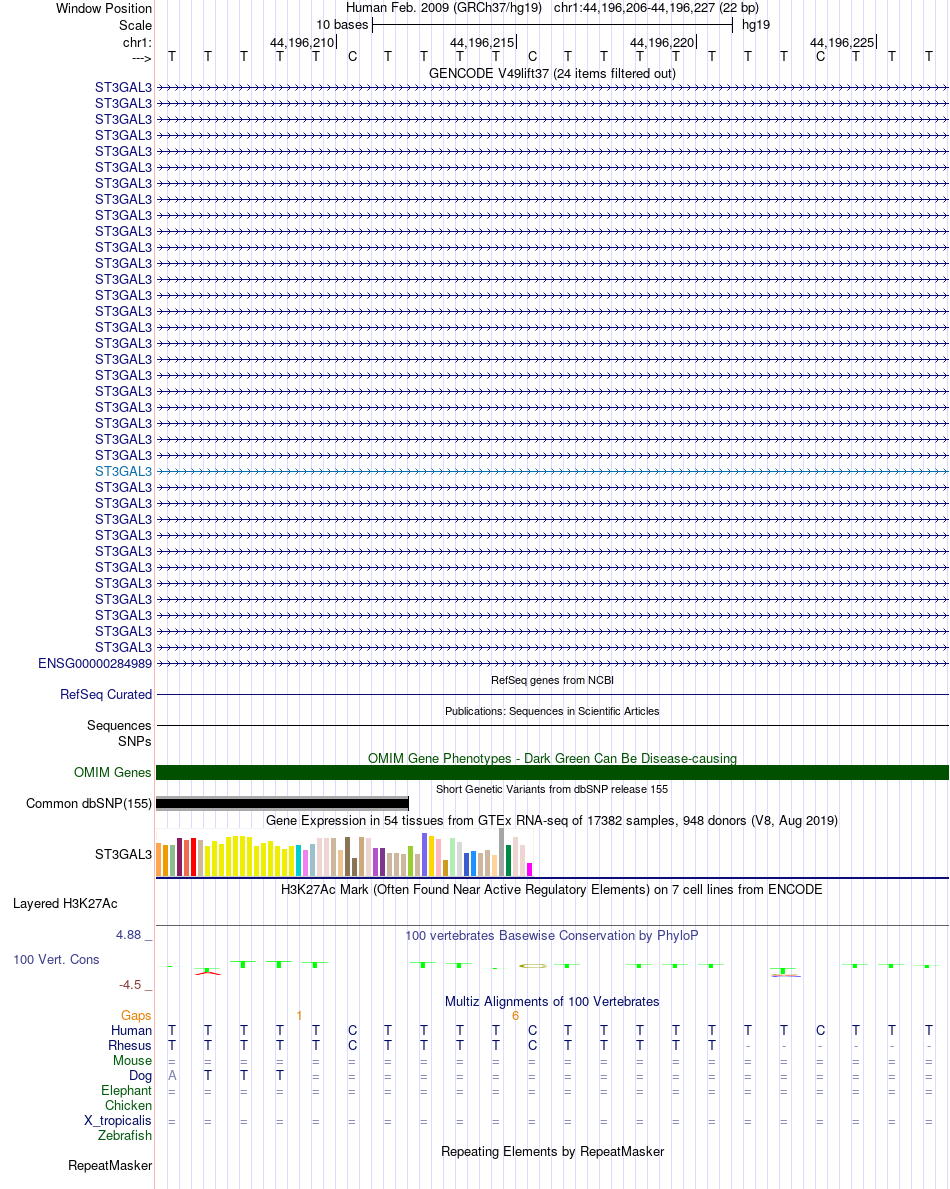
Task: Select the 'Chicken' alignment row label
Action: pyautogui.click(x=128, y=1106)
